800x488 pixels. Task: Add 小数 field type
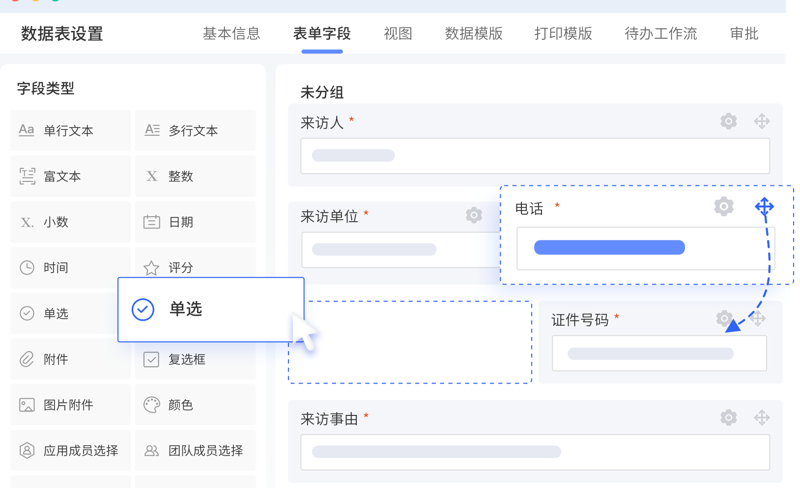point(70,222)
